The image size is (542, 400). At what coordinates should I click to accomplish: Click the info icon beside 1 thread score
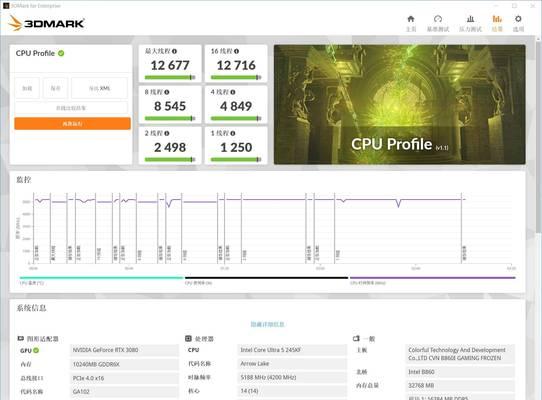click(233, 133)
